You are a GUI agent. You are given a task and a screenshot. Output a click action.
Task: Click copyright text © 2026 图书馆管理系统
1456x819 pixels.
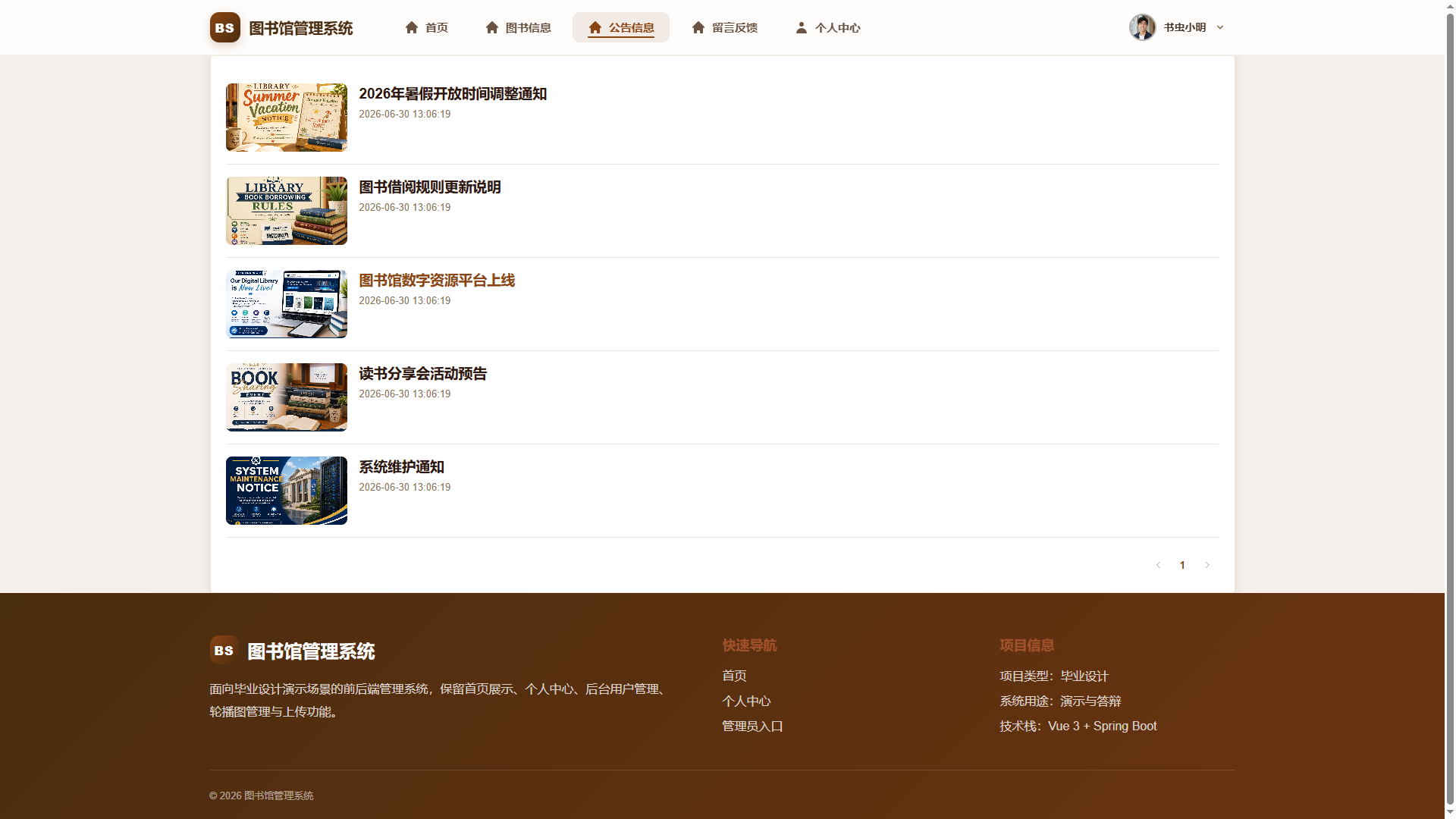coord(262,795)
